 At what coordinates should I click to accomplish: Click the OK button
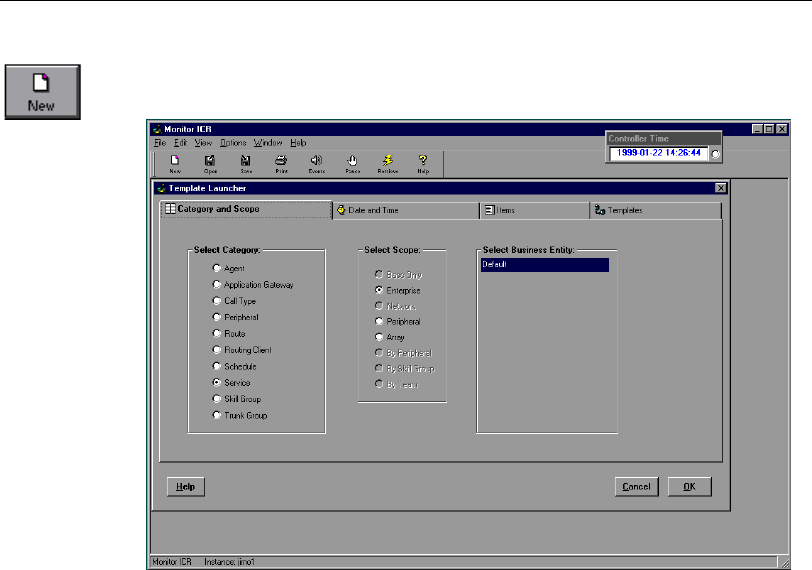point(689,487)
